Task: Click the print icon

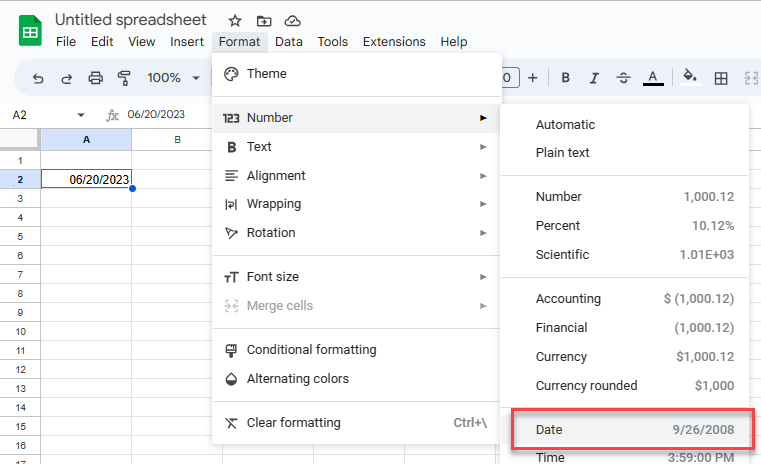Action: [96, 78]
